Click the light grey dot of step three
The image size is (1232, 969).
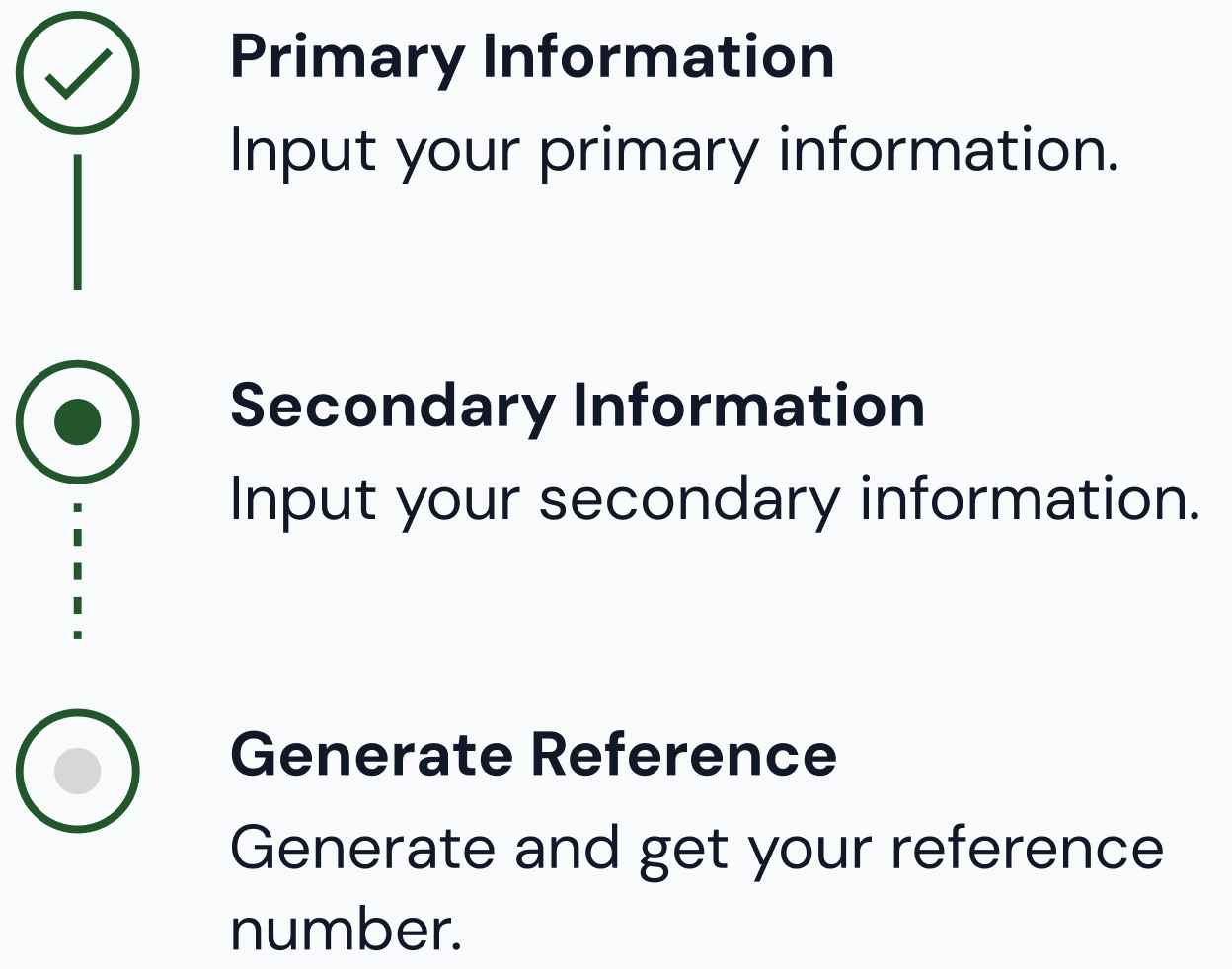coord(78,771)
